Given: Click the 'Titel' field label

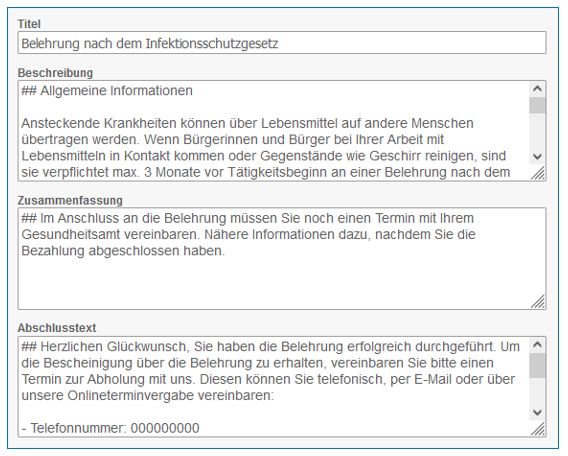Looking at the screenshot, I should pos(29,24).
